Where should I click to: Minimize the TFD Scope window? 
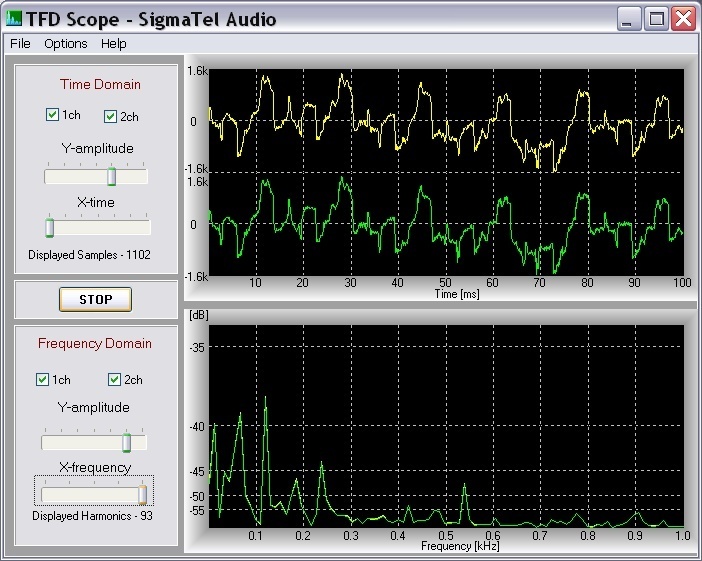(x=629, y=19)
